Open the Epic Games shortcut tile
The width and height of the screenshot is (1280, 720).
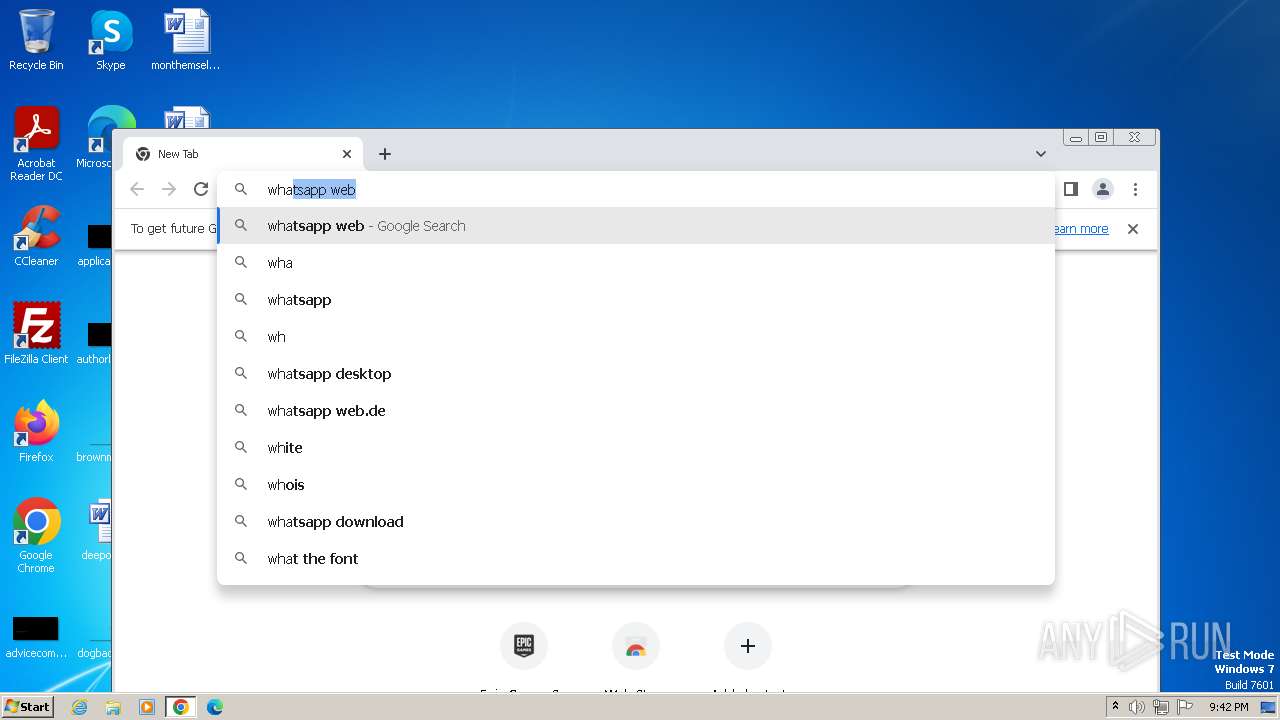pyautogui.click(x=524, y=646)
